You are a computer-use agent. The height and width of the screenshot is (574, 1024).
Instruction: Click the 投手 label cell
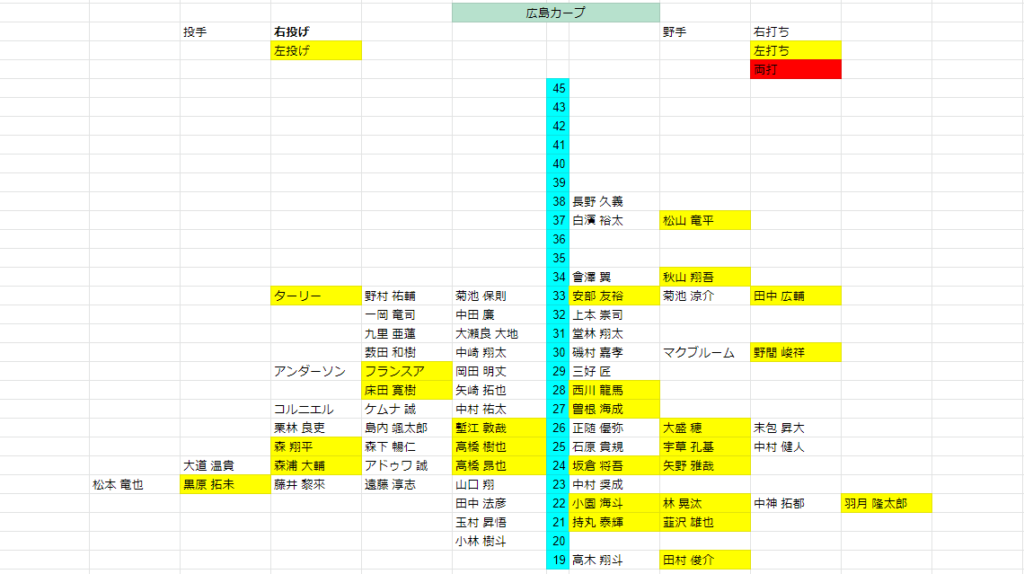[225, 31]
